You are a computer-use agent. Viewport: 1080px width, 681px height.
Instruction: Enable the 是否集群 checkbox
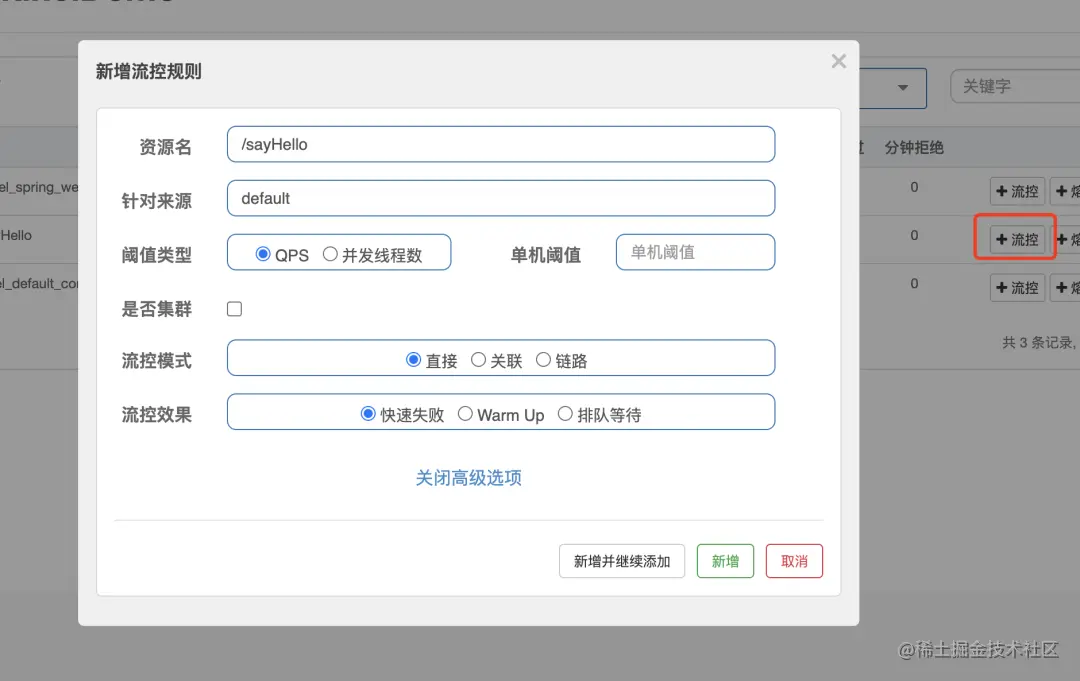[234, 309]
